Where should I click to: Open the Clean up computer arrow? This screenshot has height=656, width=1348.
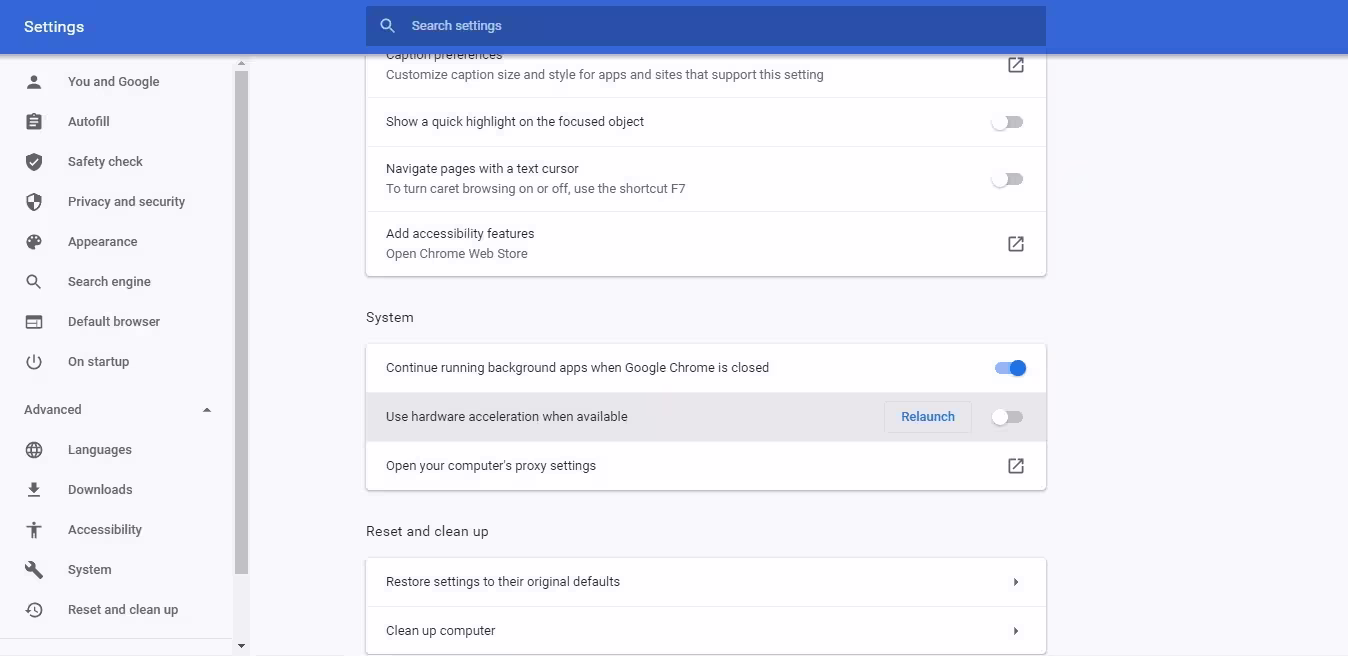pyautogui.click(x=1015, y=631)
